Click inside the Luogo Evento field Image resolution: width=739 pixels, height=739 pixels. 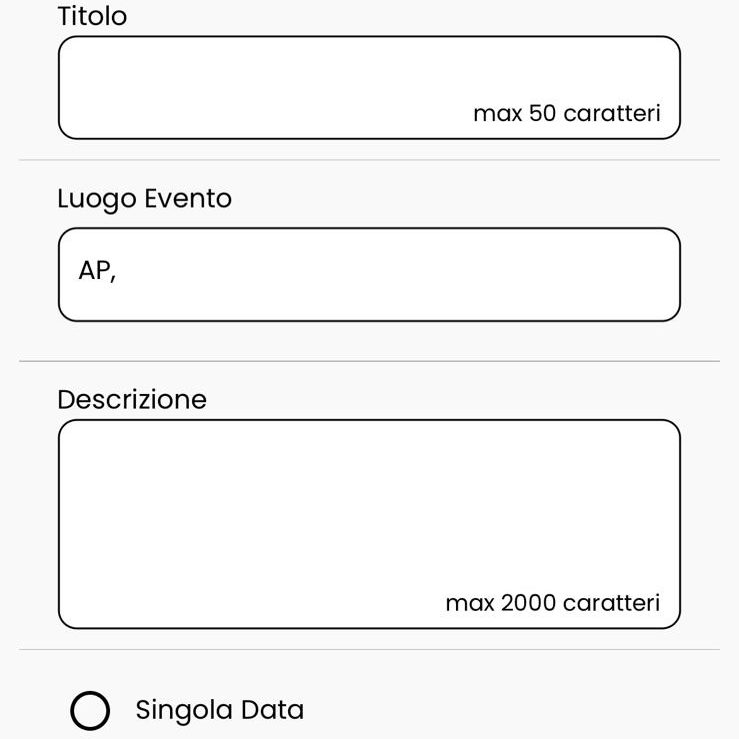(x=369, y=275)
